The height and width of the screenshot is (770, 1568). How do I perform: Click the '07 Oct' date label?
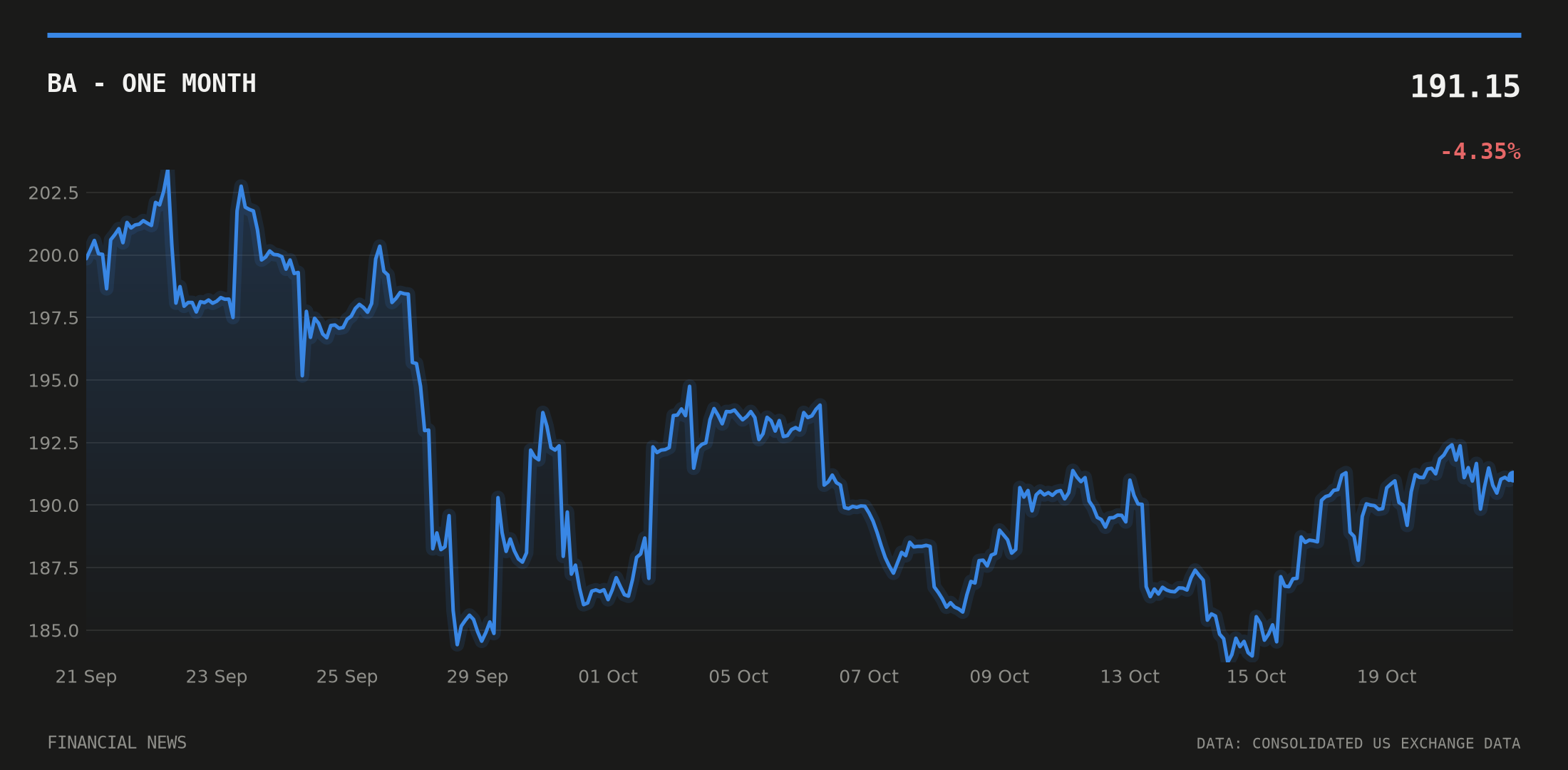click(x=869, y=677)
